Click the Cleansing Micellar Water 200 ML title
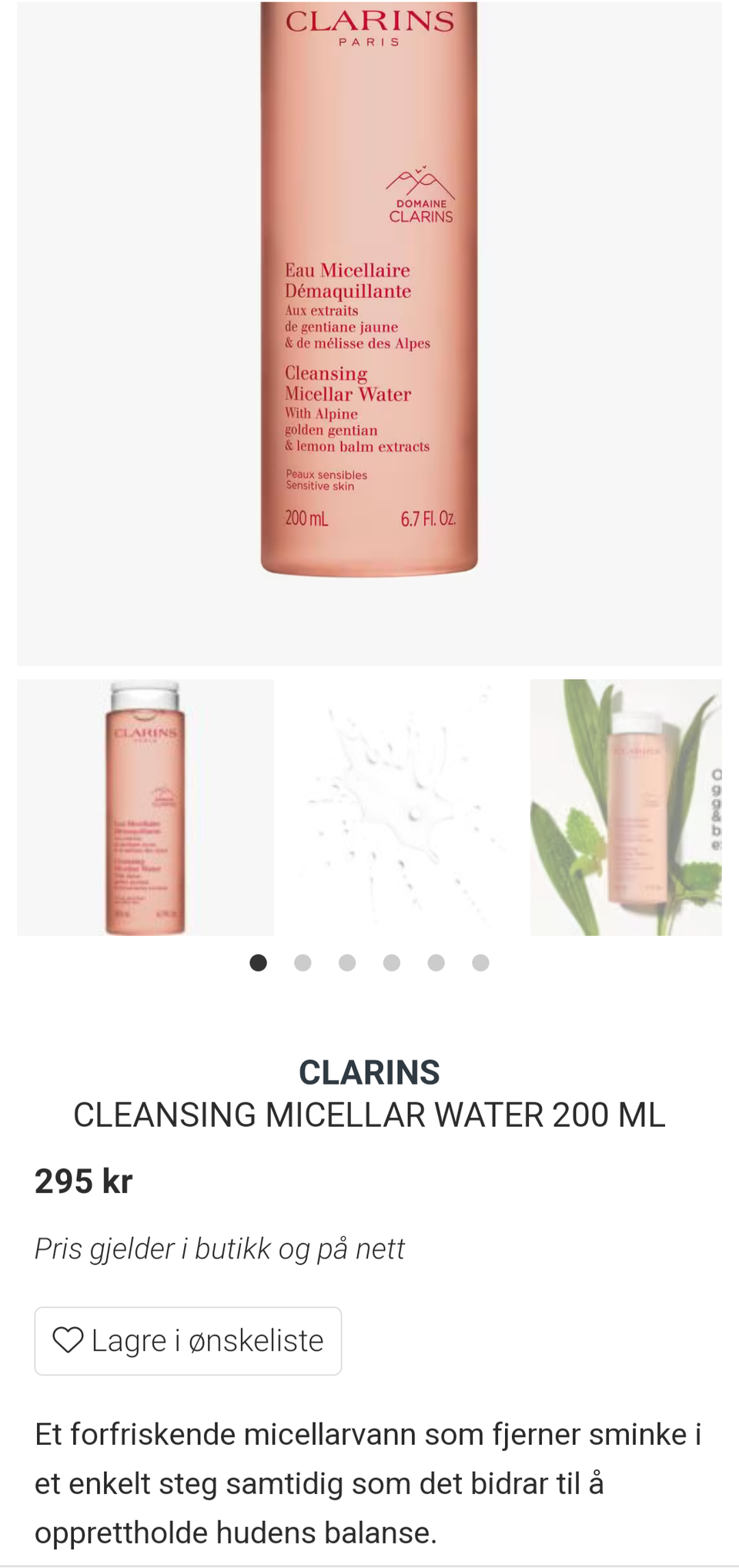 (369, 1115)
